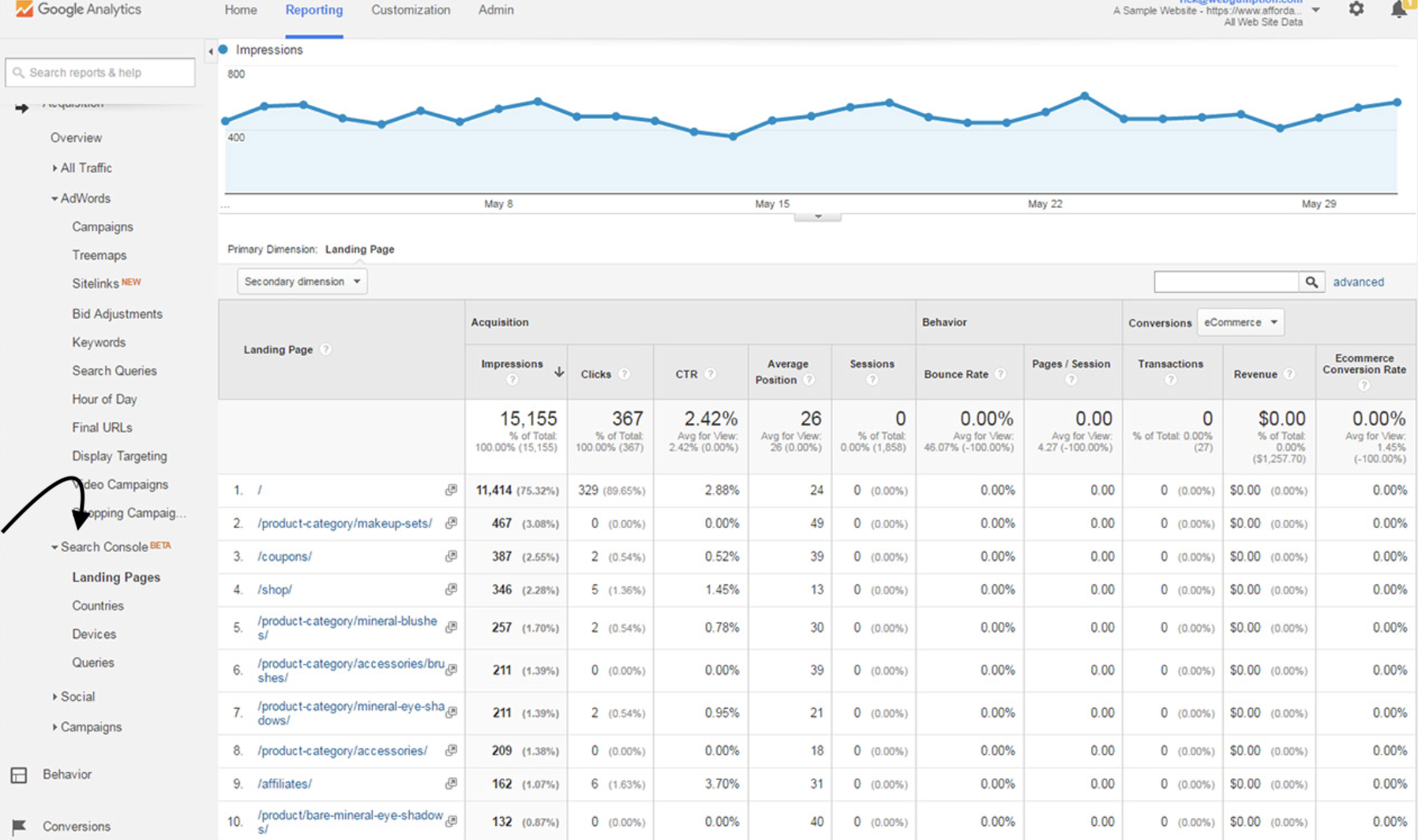
Task: Select Landing Page primary dimension
Action: [359, 249]
